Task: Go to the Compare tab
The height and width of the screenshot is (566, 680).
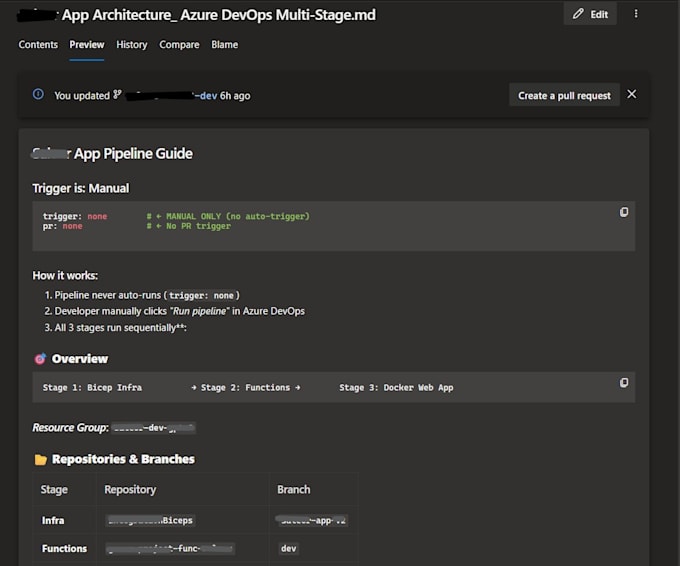Action: (x=179, y=45)
